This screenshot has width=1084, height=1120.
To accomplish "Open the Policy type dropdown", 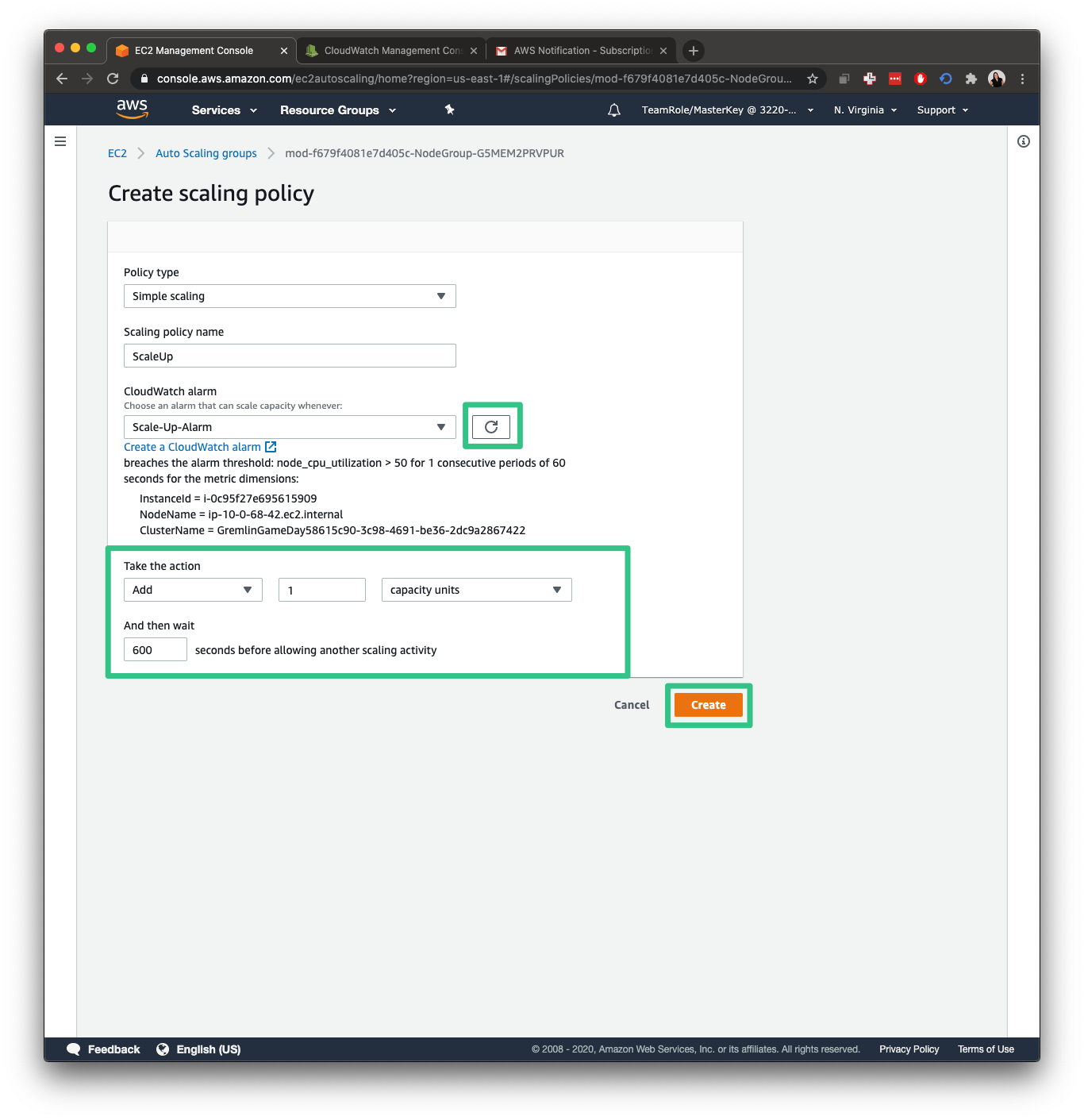I will pyautogui.click(x=290, y=296).
